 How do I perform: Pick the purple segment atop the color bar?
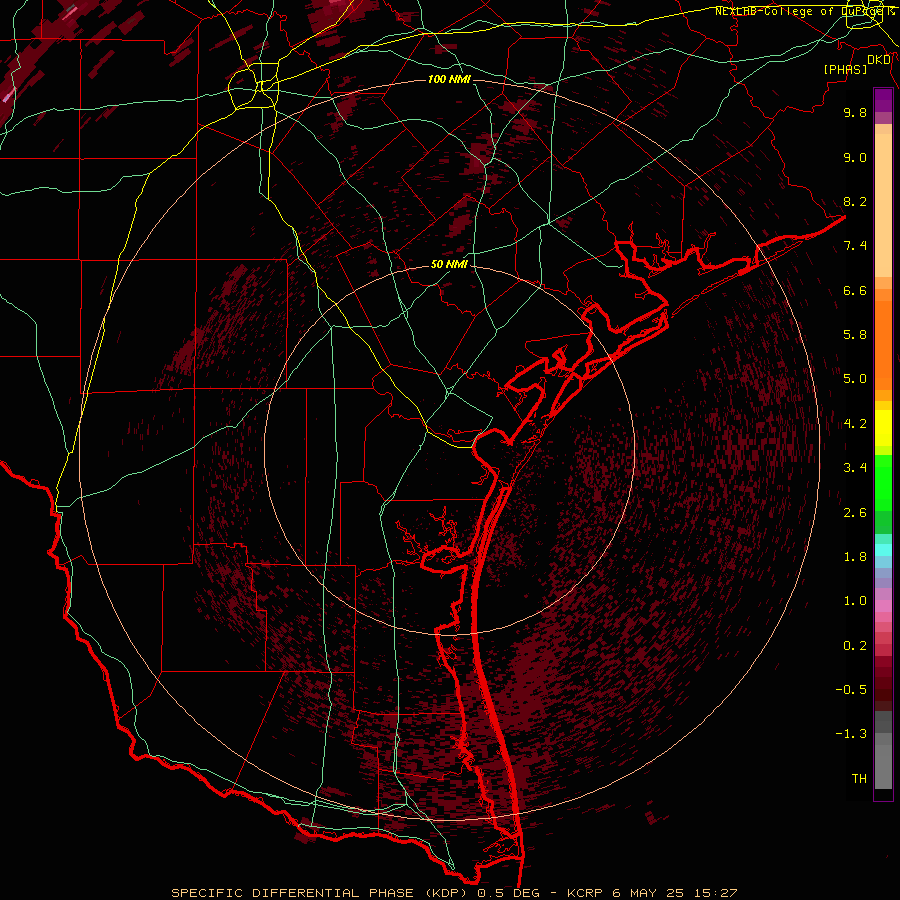[883, 100]
